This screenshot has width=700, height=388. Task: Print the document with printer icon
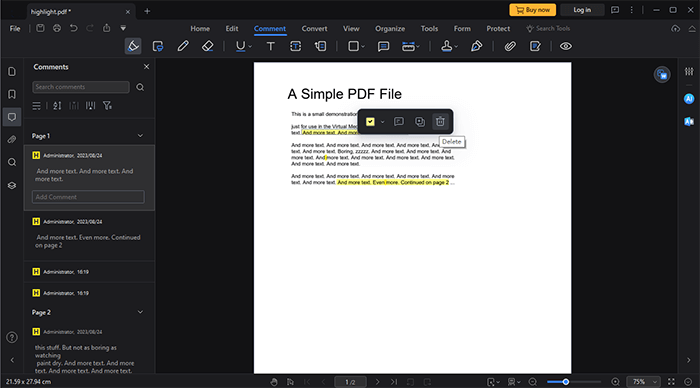click(x=57, y=28)
